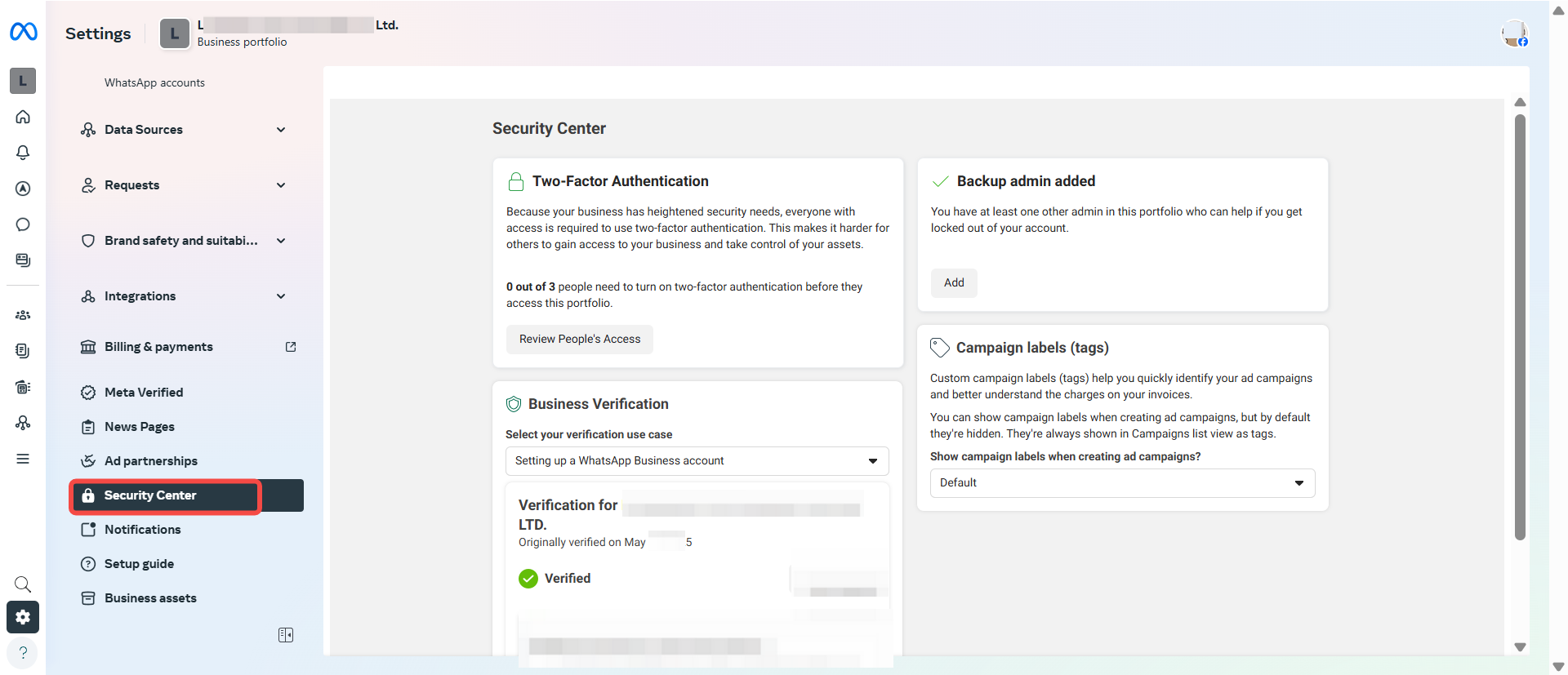Click '0 out of 3' people text
1568x675 pixels.
[531, 287]
